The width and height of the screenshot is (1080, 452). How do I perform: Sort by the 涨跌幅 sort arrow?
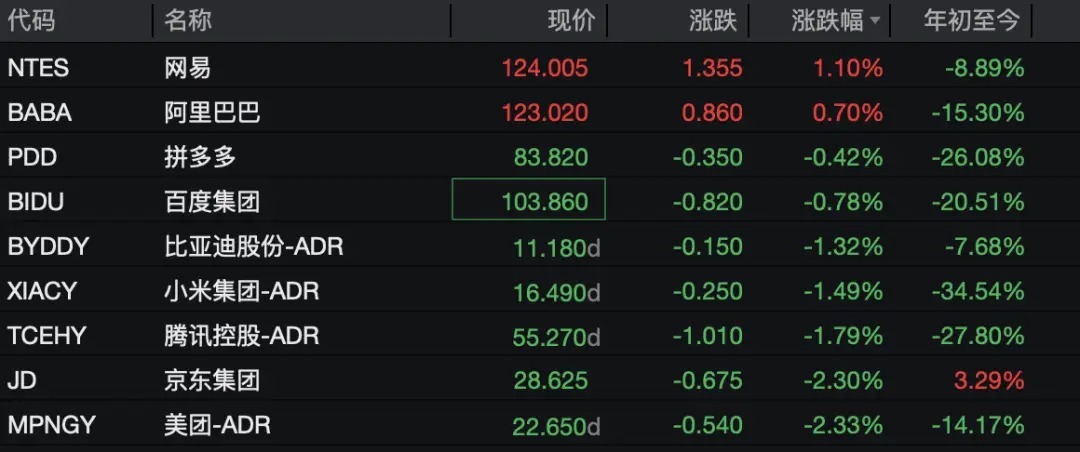(x=875, y=22)
